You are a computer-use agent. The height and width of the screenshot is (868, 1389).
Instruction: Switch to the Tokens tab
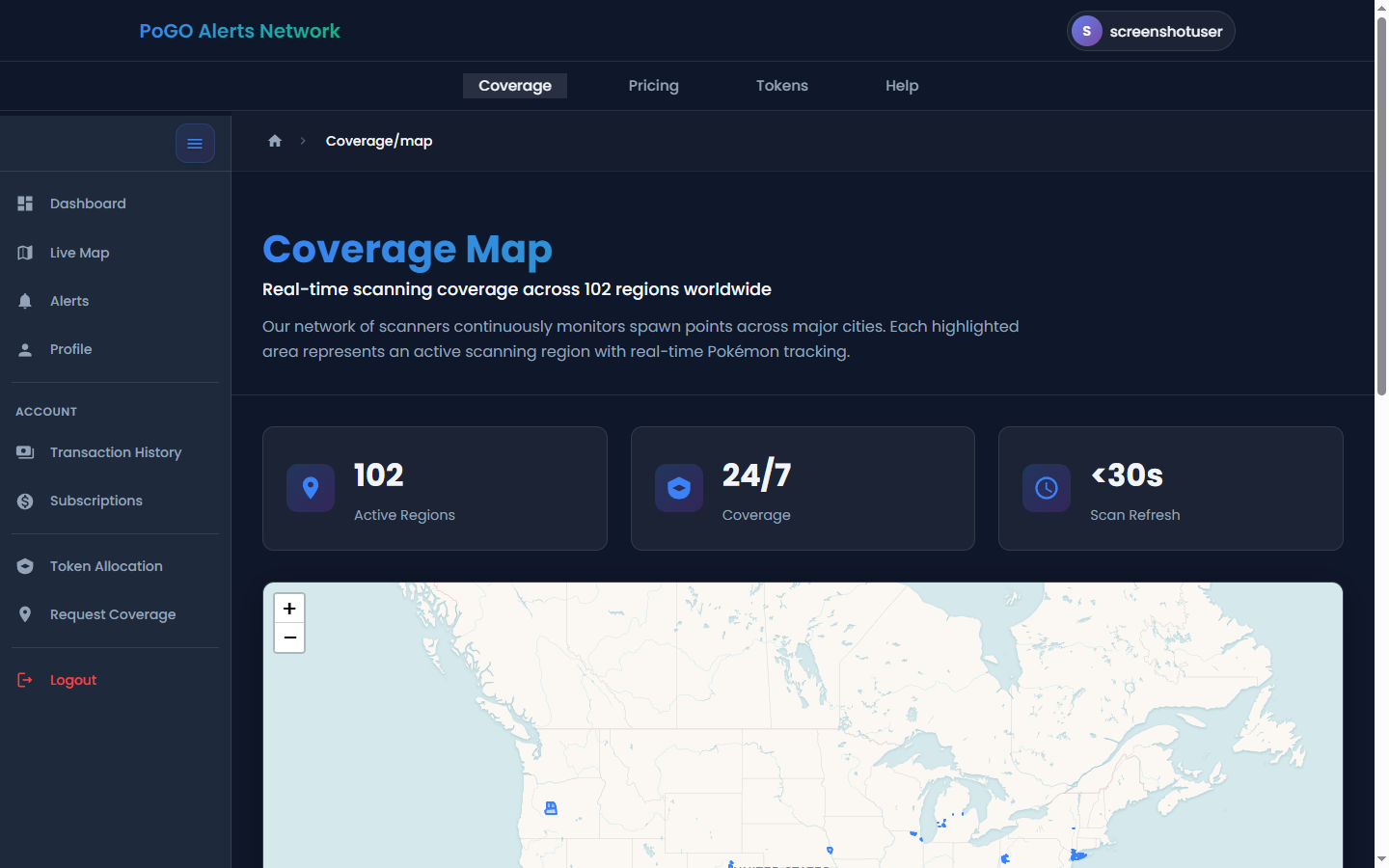(782, 86)
